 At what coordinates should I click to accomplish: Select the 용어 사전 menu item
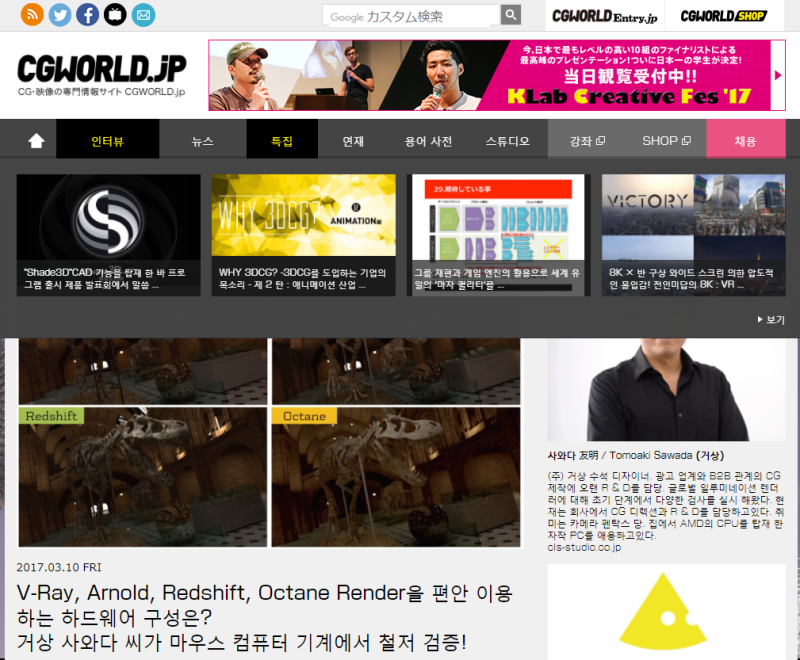pos(429,141)
